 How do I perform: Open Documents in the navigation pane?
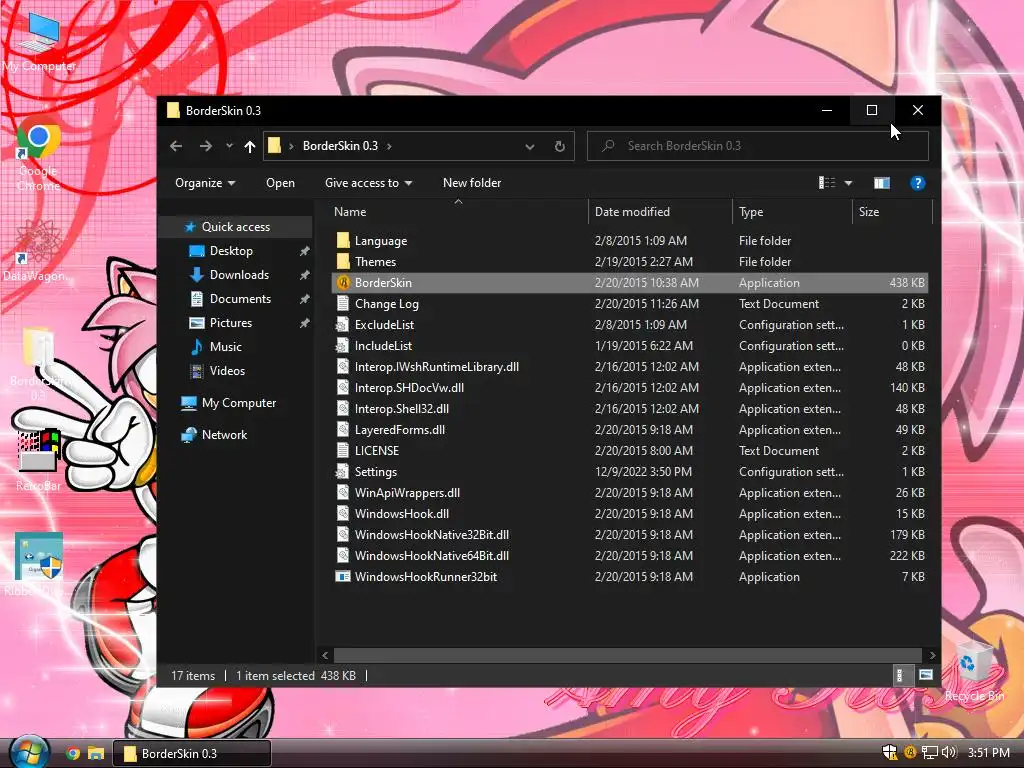[x=240, y=299]
